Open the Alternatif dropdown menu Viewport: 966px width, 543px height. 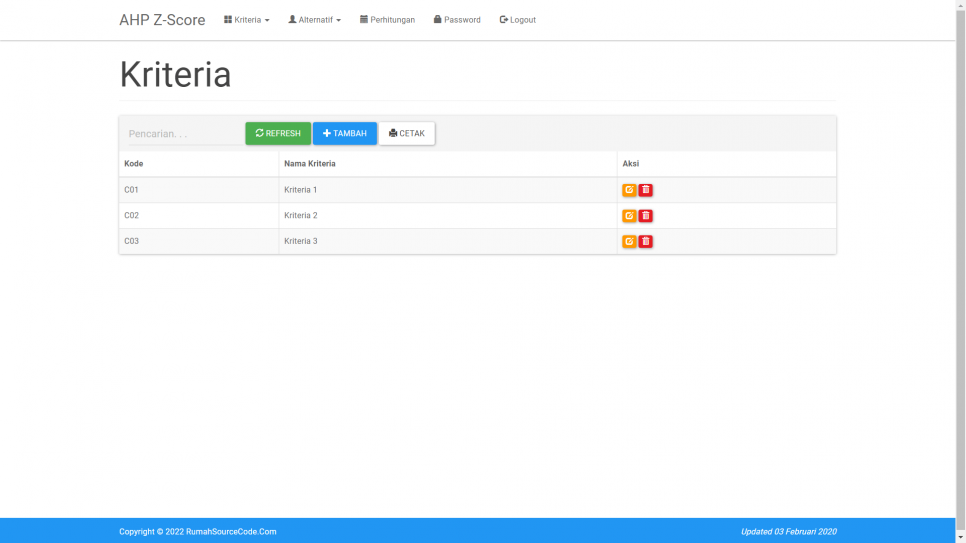[314, 20]
